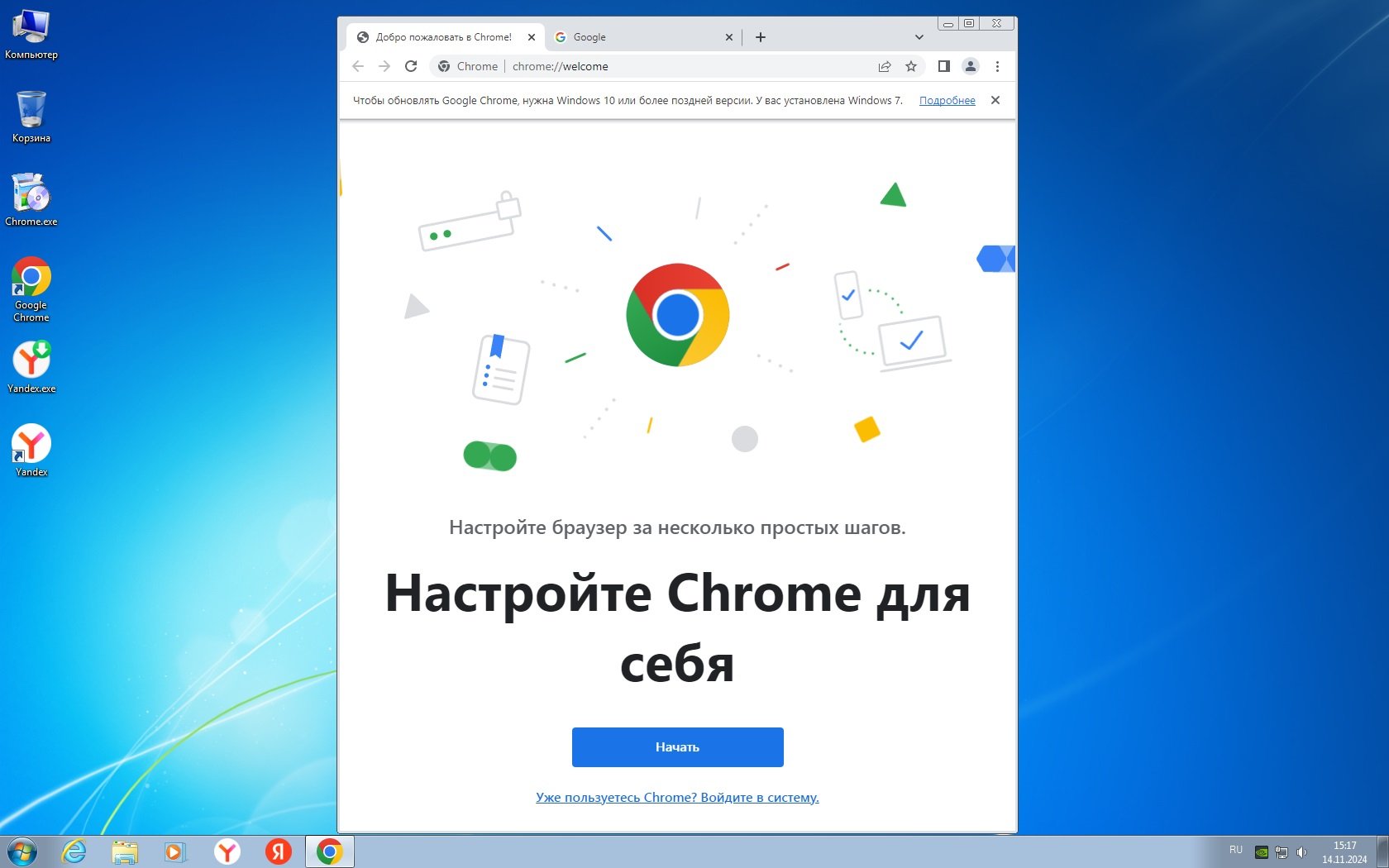Click the blue 'Начать' button

(678, 747)
